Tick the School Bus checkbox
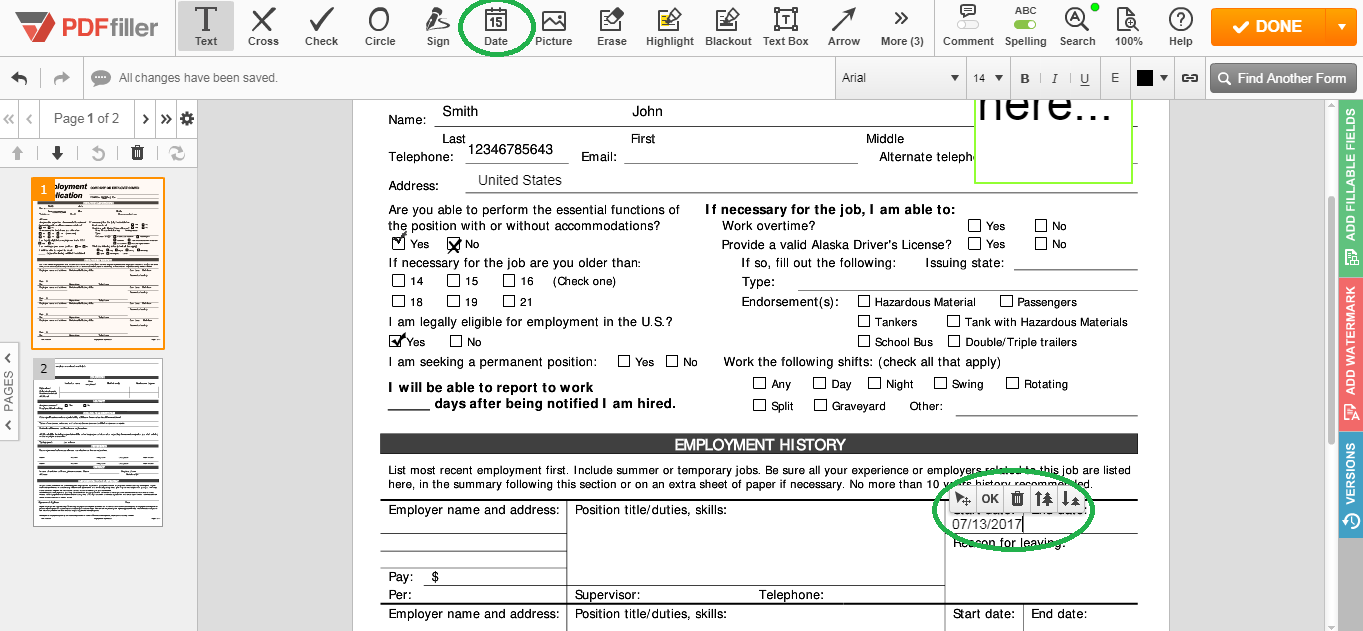Viewport: 1363px width, 631px height. [864, 341]
